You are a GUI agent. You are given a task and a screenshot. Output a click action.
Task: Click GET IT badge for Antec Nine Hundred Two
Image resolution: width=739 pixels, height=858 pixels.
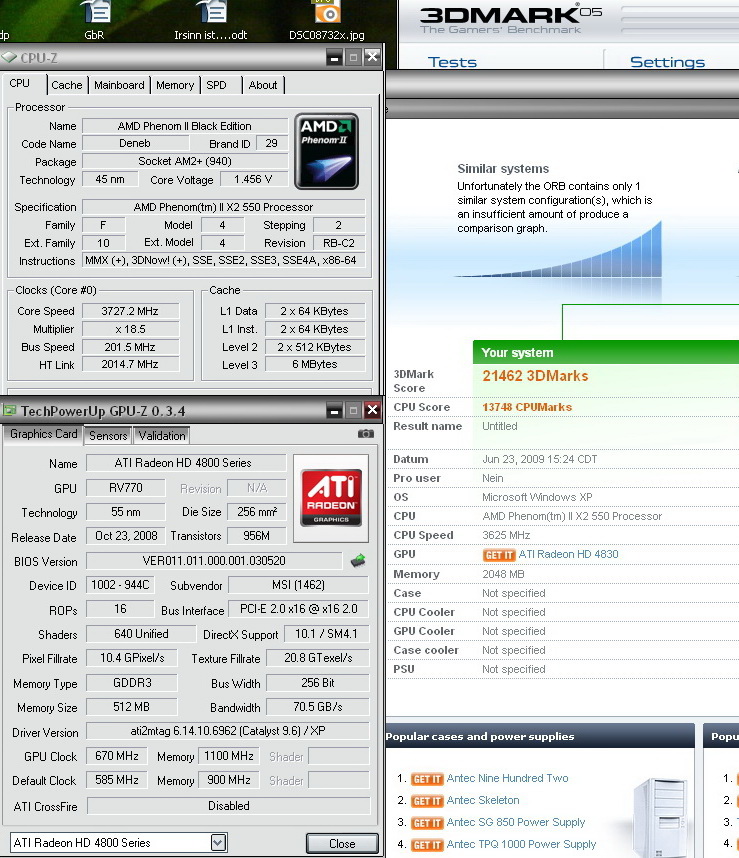pos(427,779)
